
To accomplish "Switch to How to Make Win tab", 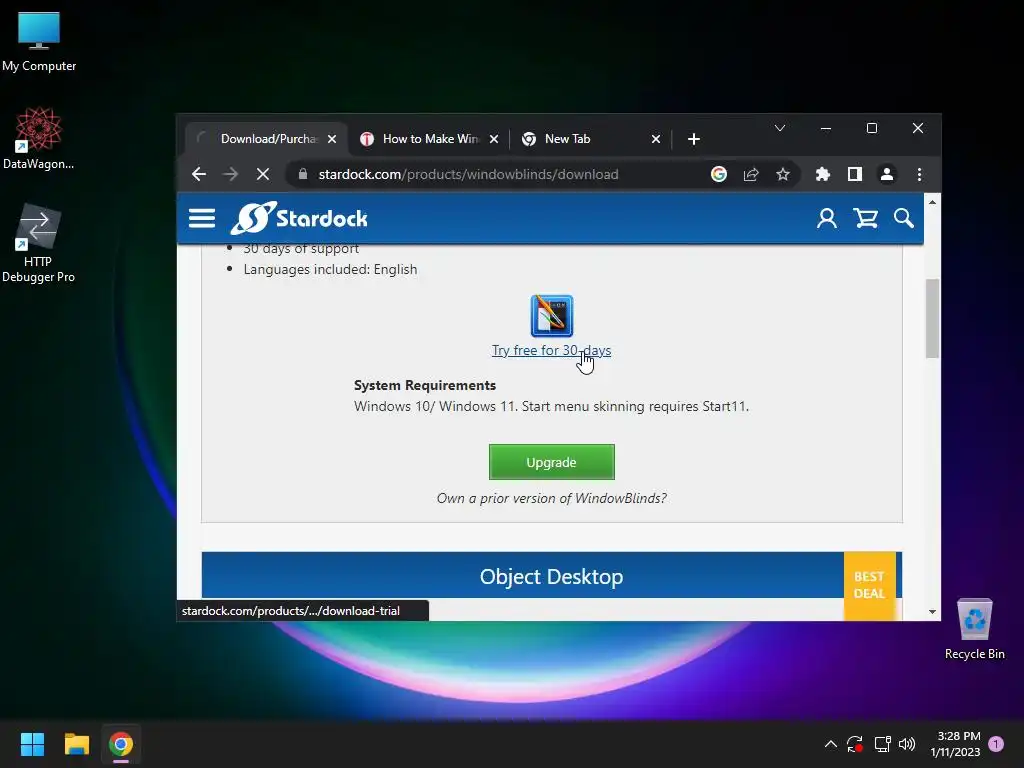I will tap(430, 139).
